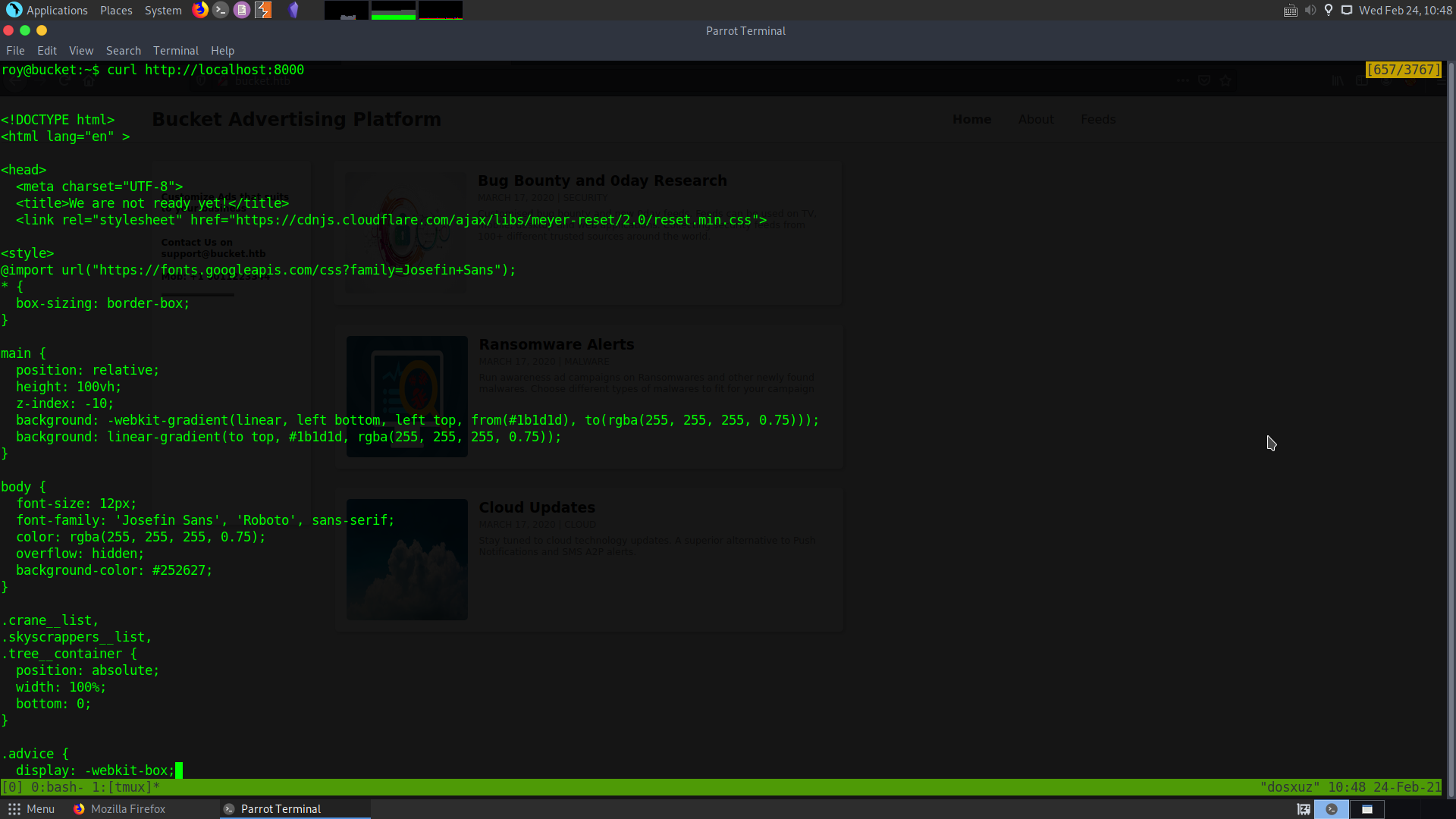The width and height of the screenshot is (1456, 819).
Task: Open the orange Burp Suite launcher icon
Action: (263, 10)
